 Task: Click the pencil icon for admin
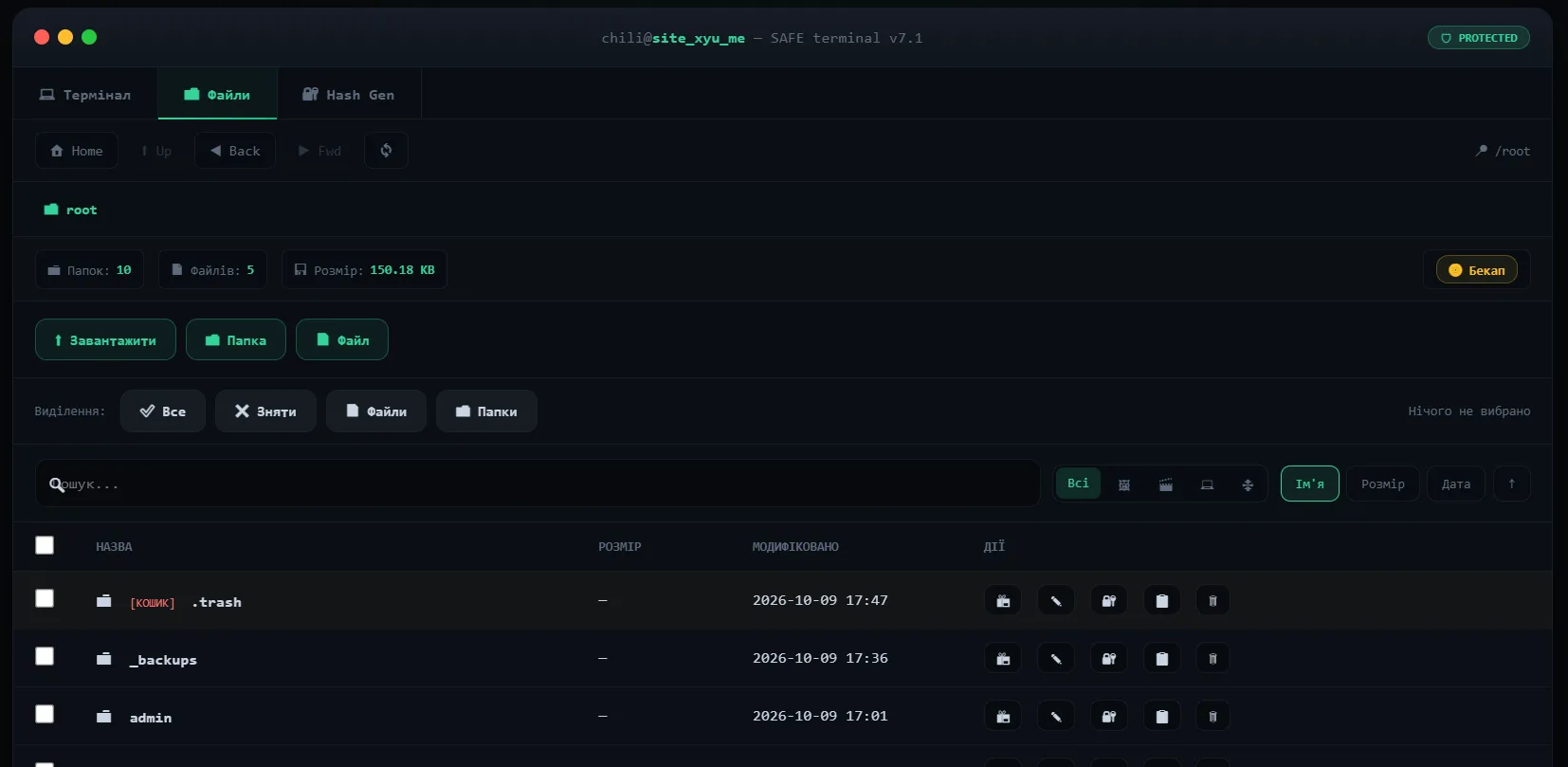(x=1056, y=717)
